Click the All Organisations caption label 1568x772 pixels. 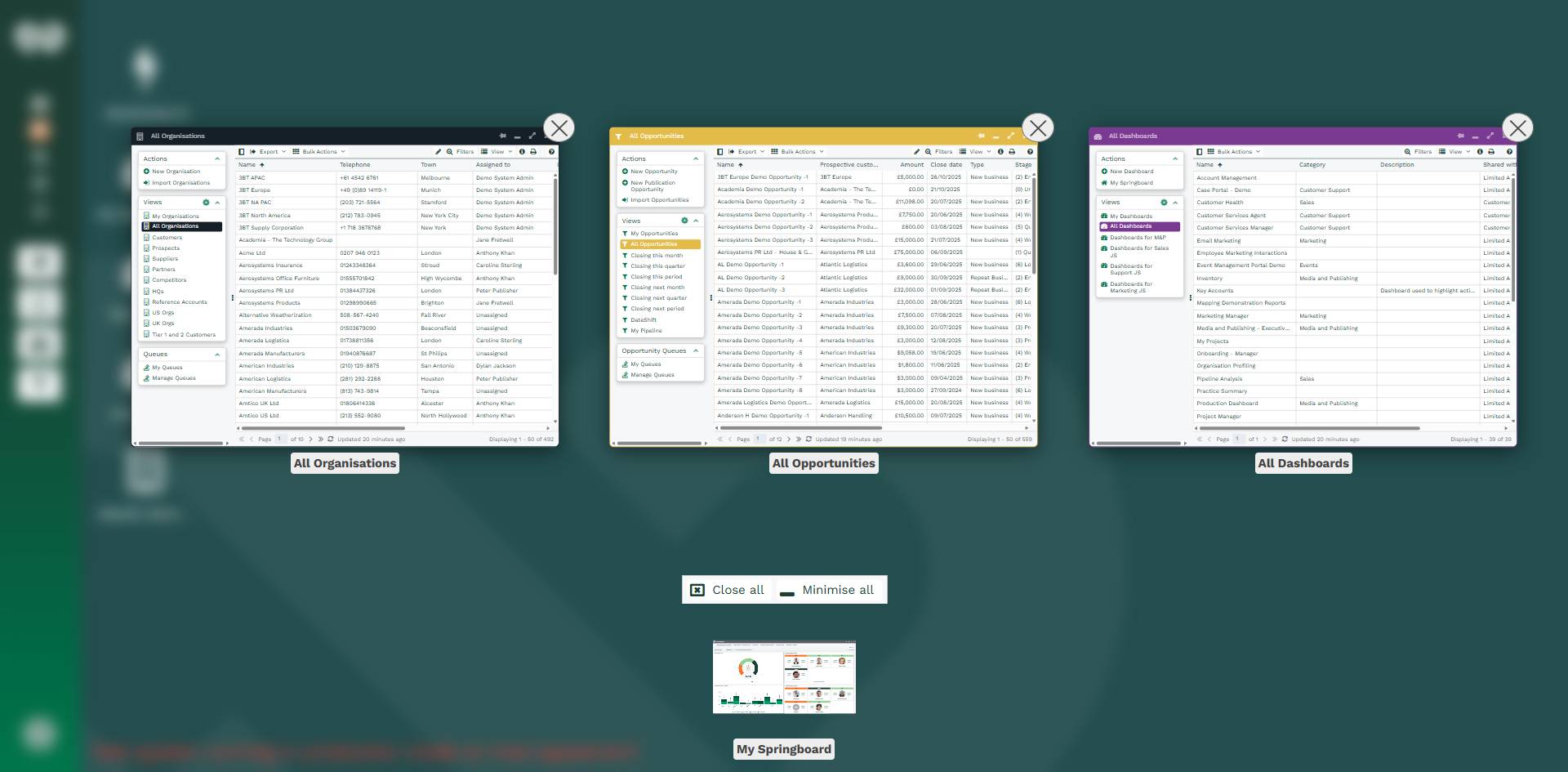coord(345,463)
